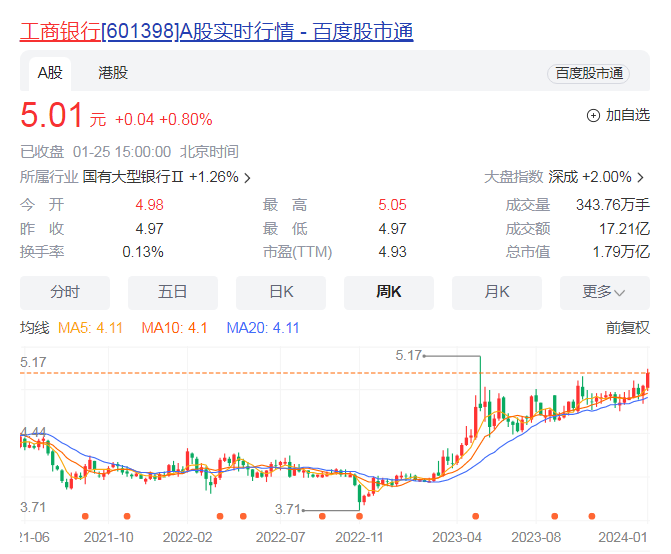The height and width of the screenshot is (554, 671).
Task: Select the 分时 chart tab
Action: point(65,293)
